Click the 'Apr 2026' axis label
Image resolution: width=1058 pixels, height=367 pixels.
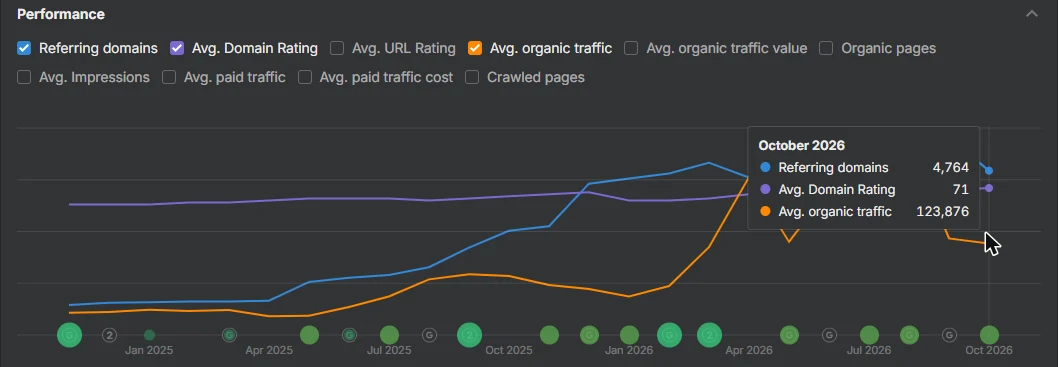point(749,351)
